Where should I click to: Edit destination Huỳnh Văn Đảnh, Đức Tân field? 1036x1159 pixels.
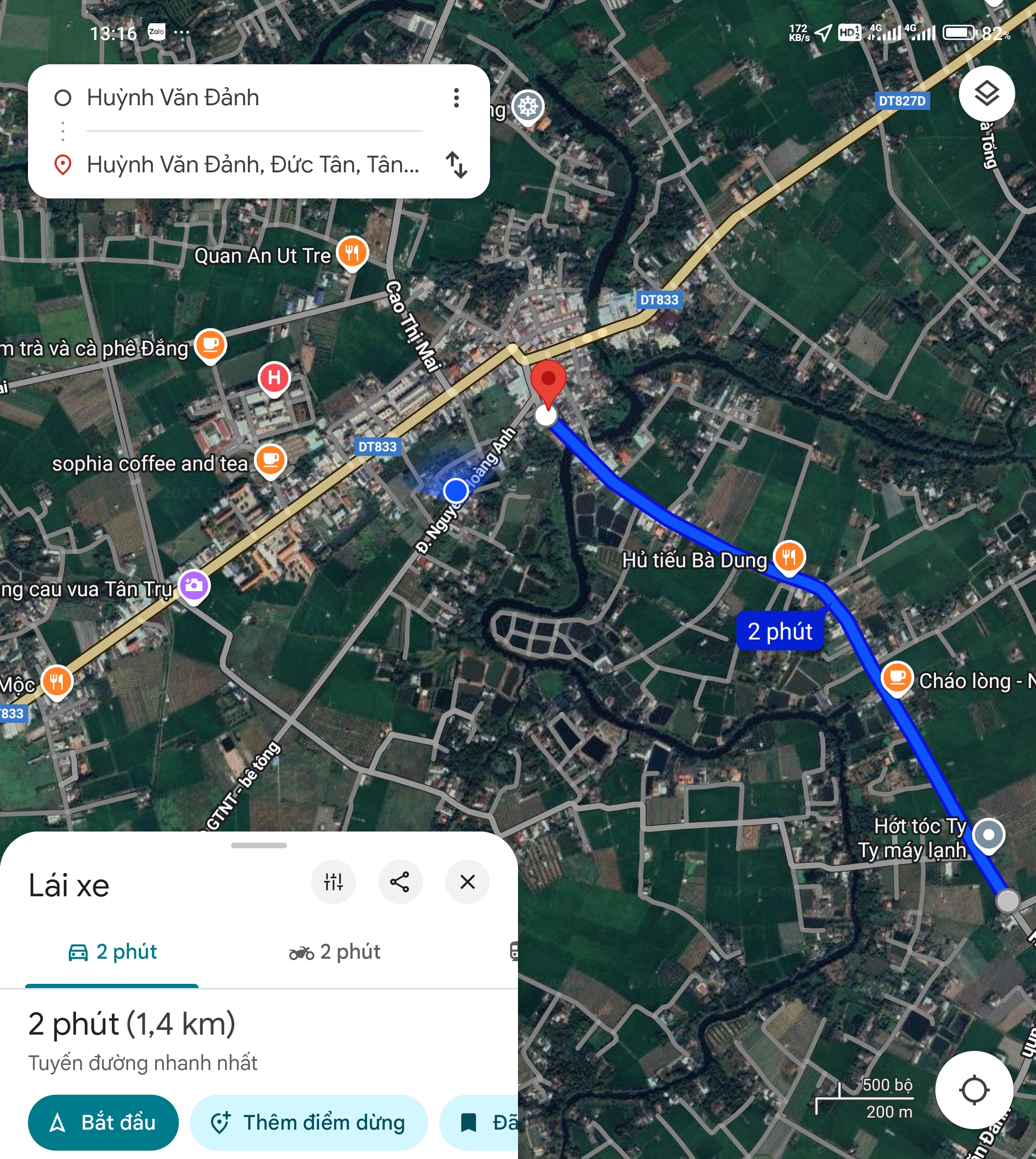pos(254,165)
